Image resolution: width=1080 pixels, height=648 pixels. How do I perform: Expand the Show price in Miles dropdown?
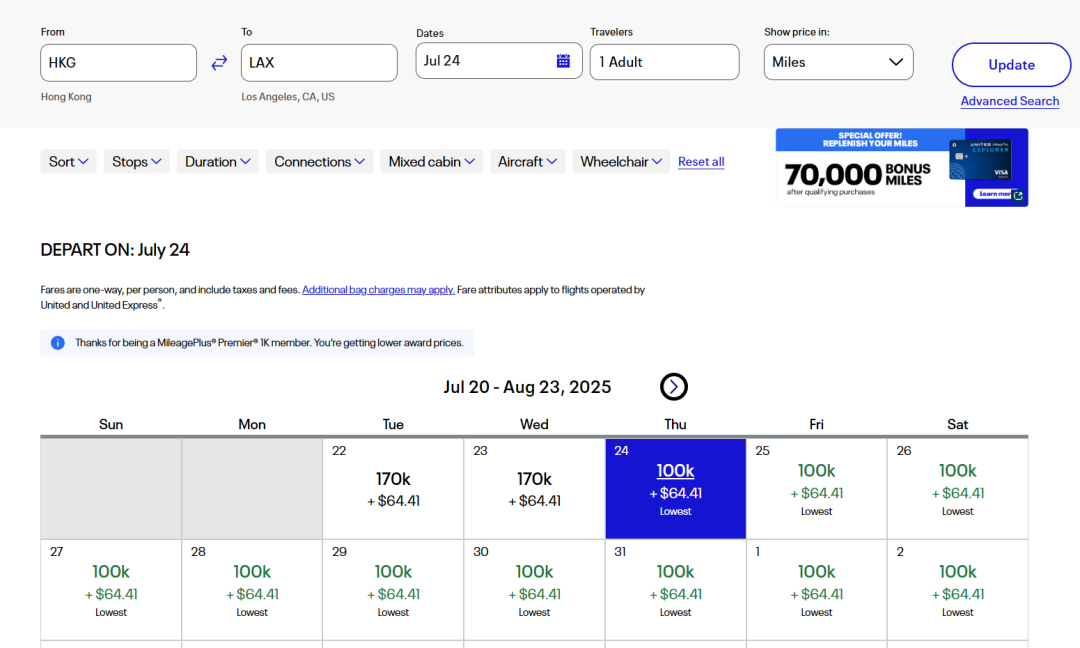[x=838, y=62]
